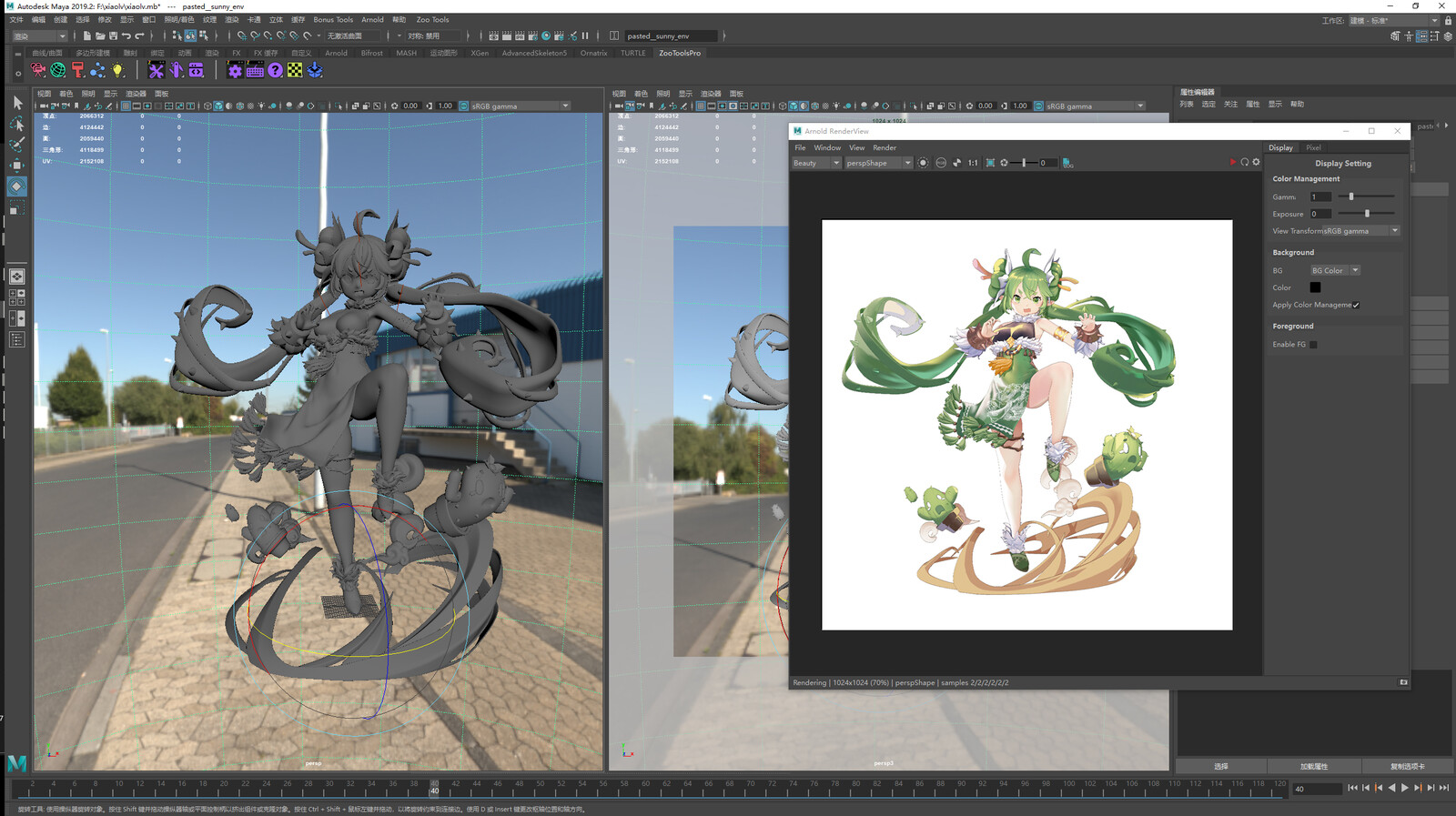Open the hotkey keyboard shelf icon
The image size is (1456, 816).
coord(255,70)
